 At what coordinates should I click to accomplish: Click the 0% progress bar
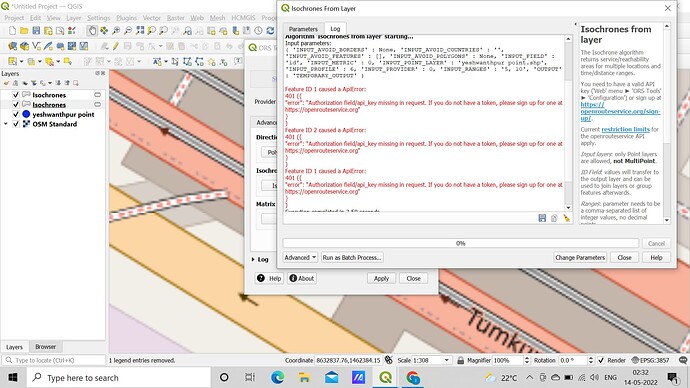460,243
